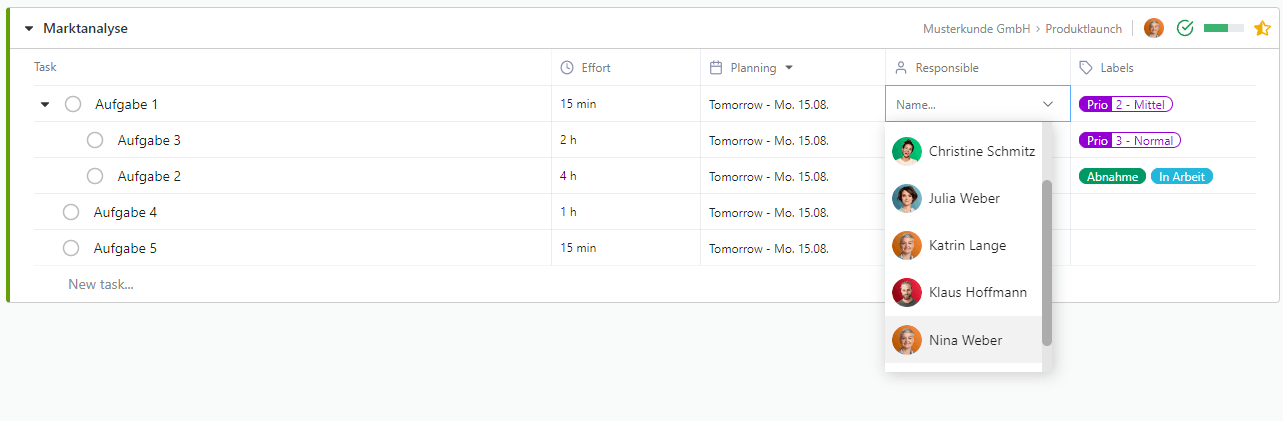
Task: Choose Julia Weber from the list
Action: pyautogui.click(x=963, y=198)
